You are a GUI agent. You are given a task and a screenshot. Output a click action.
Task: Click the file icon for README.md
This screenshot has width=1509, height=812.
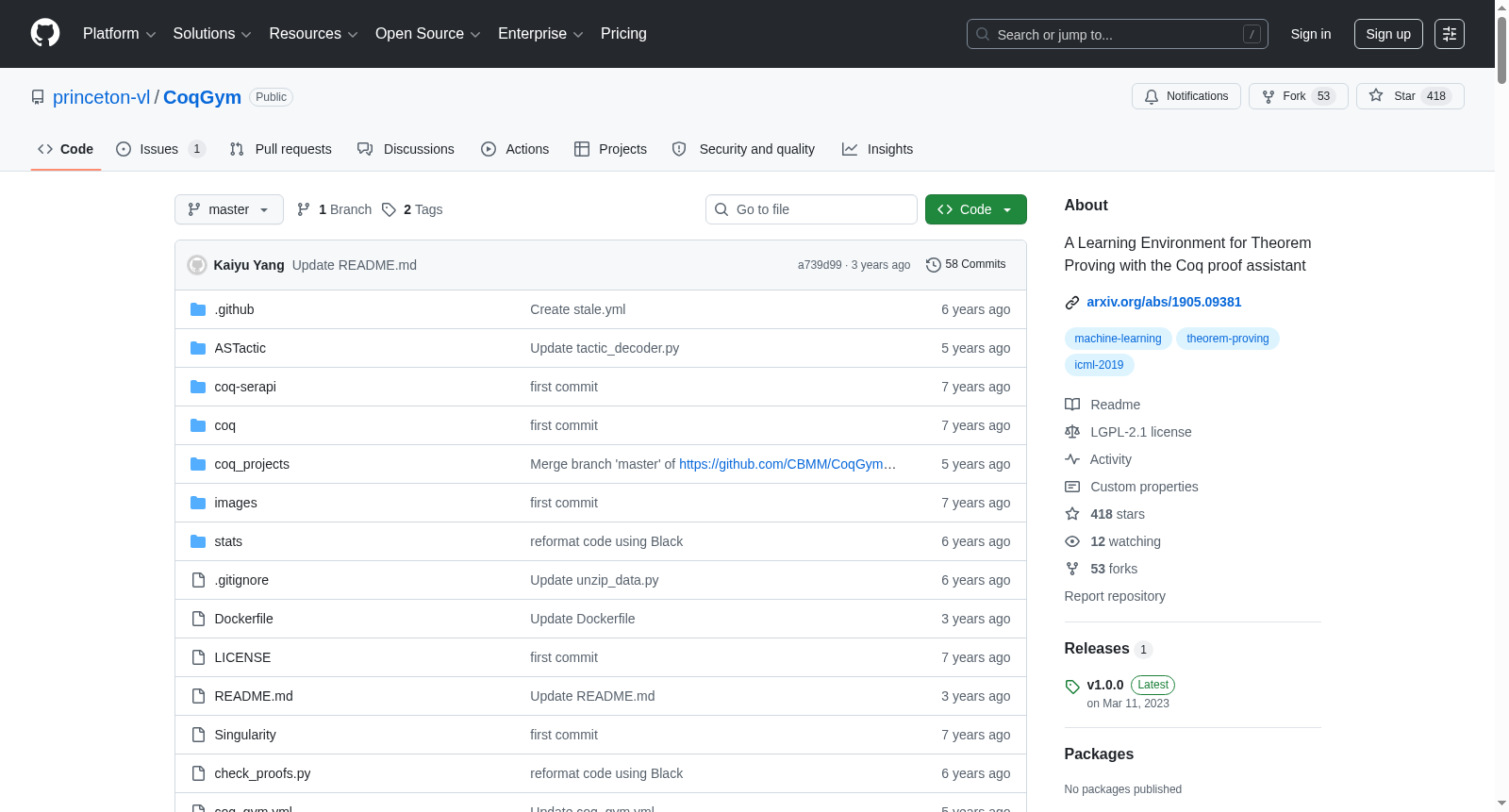point(198,696)
